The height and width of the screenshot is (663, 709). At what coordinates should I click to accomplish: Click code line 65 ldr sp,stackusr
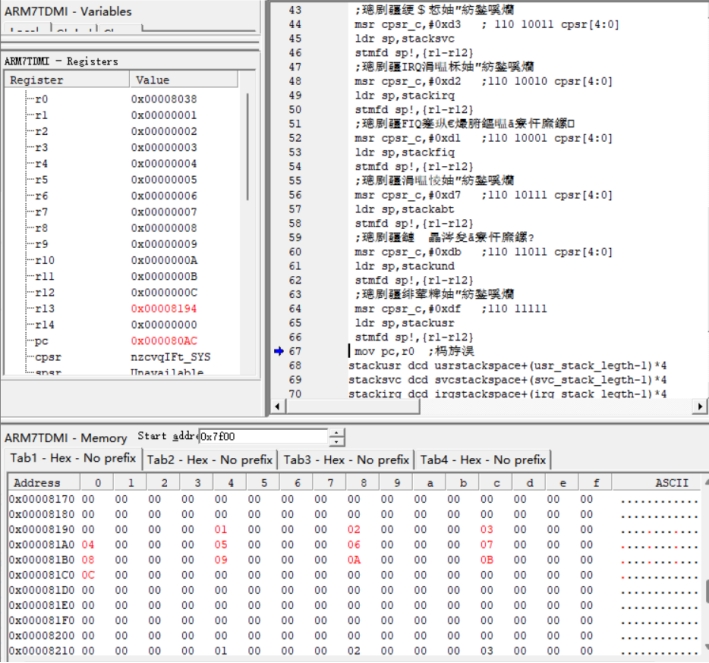tap(405, 323)
